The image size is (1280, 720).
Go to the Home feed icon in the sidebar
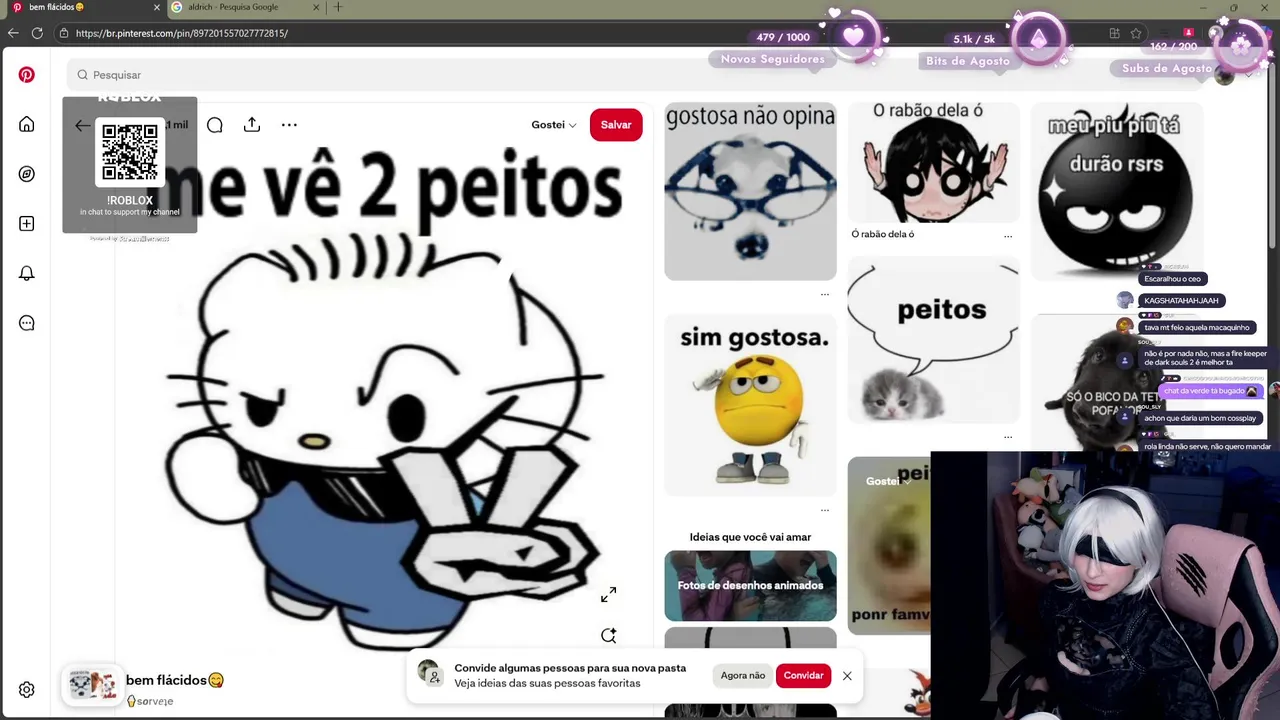[27, 124]
